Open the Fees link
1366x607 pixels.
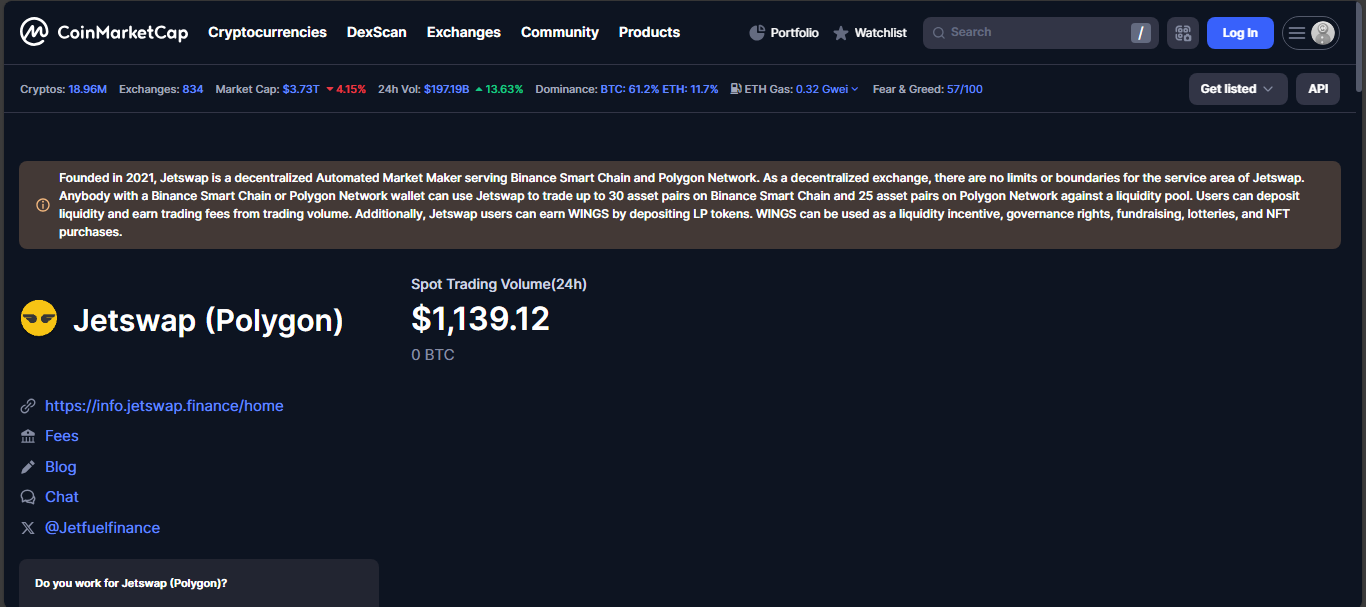tap(62, 436)
